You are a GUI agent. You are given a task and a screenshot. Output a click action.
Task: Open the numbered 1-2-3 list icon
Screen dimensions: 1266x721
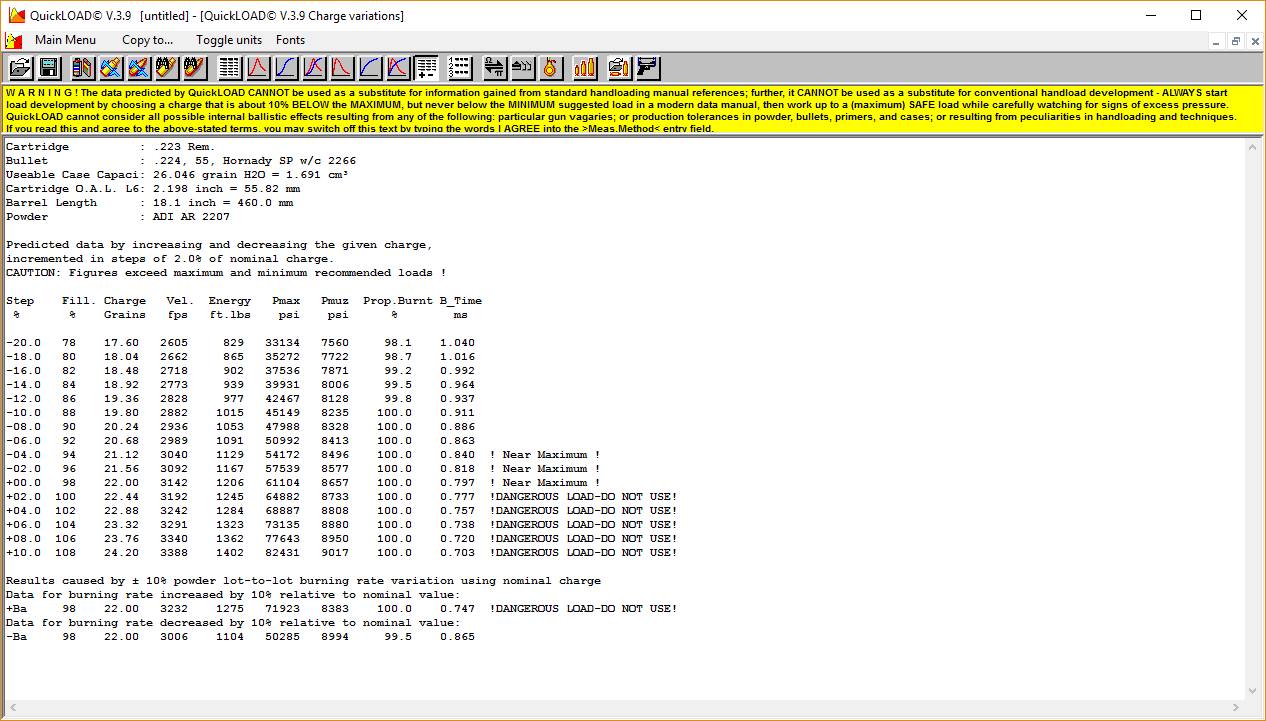click(x=460, y=68)
